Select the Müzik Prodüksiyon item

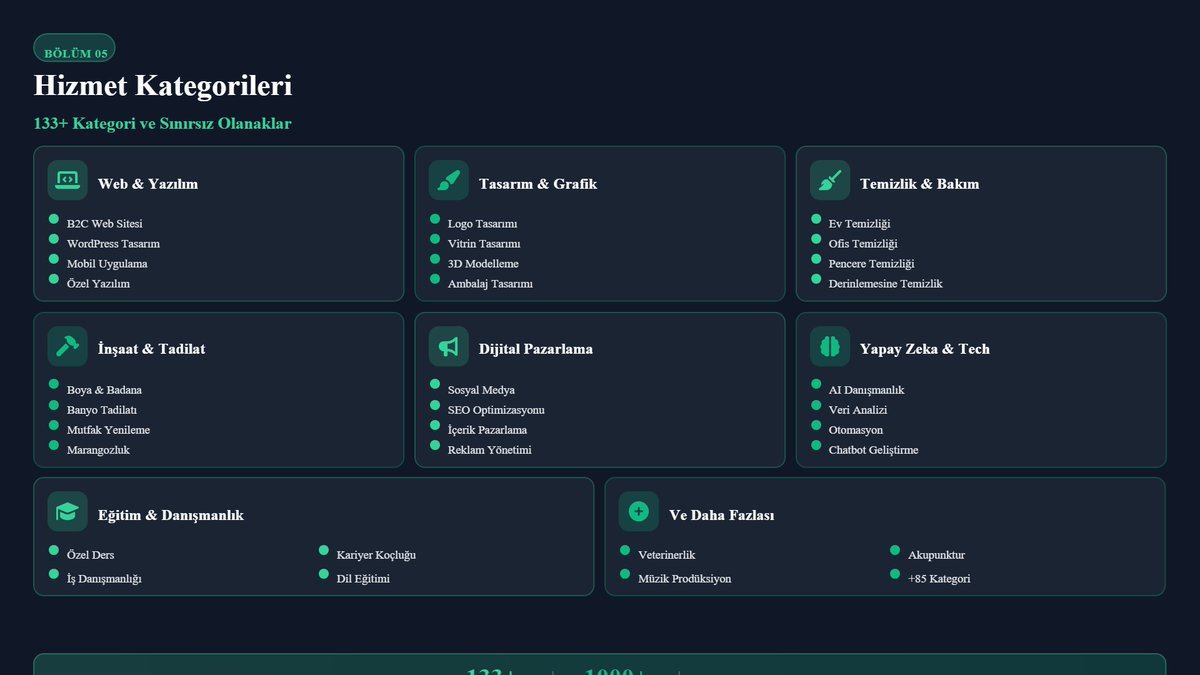tap(684, 579)
